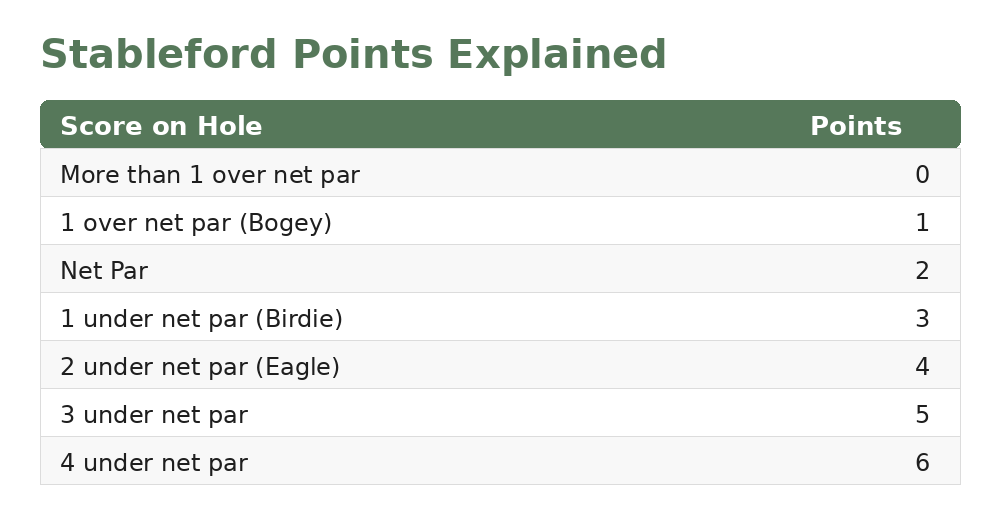Click the 4 under net par row
This screenshot has height=520, width=1000.
(x=500, y=461)
